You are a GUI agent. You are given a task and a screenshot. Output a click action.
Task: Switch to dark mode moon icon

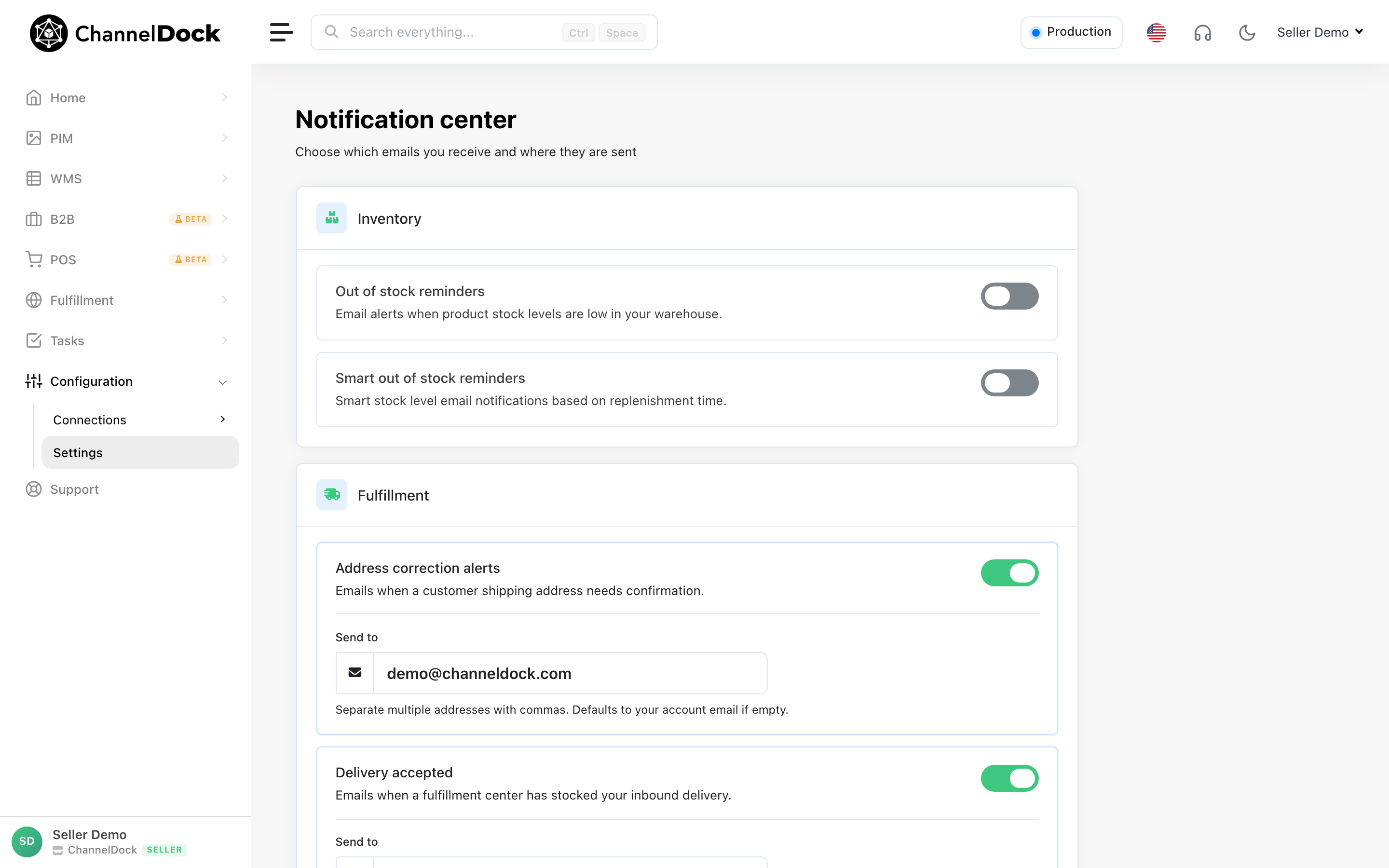(1247, 33)
